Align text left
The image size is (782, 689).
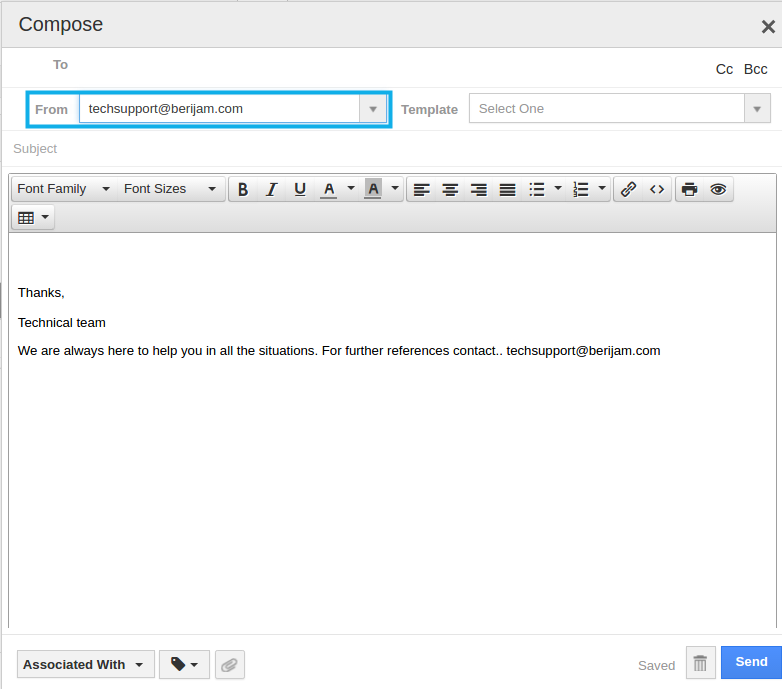422,189
